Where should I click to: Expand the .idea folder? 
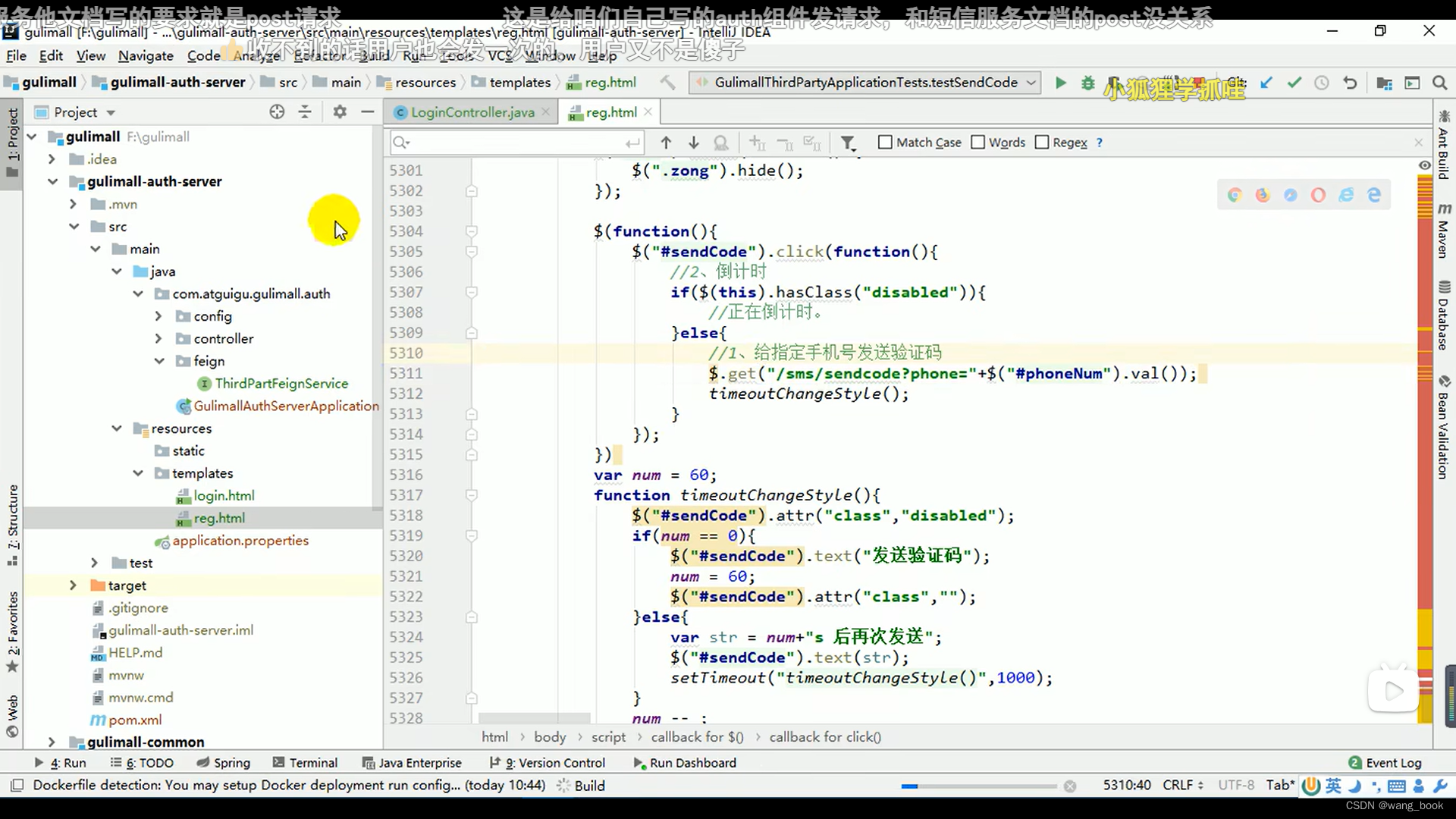pyautogui.click(x=52, y=159)
